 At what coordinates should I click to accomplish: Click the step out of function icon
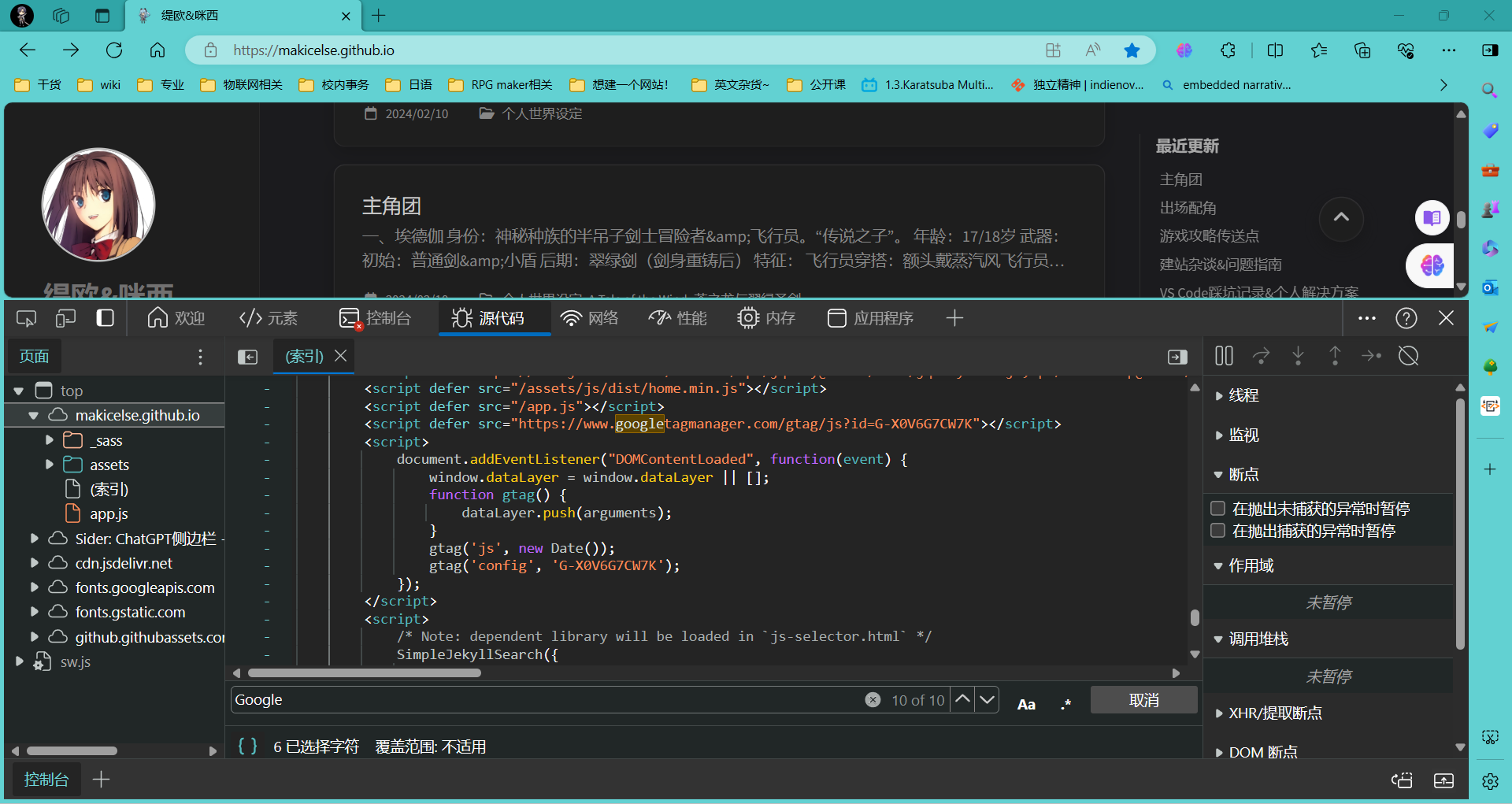point(1335,356)
